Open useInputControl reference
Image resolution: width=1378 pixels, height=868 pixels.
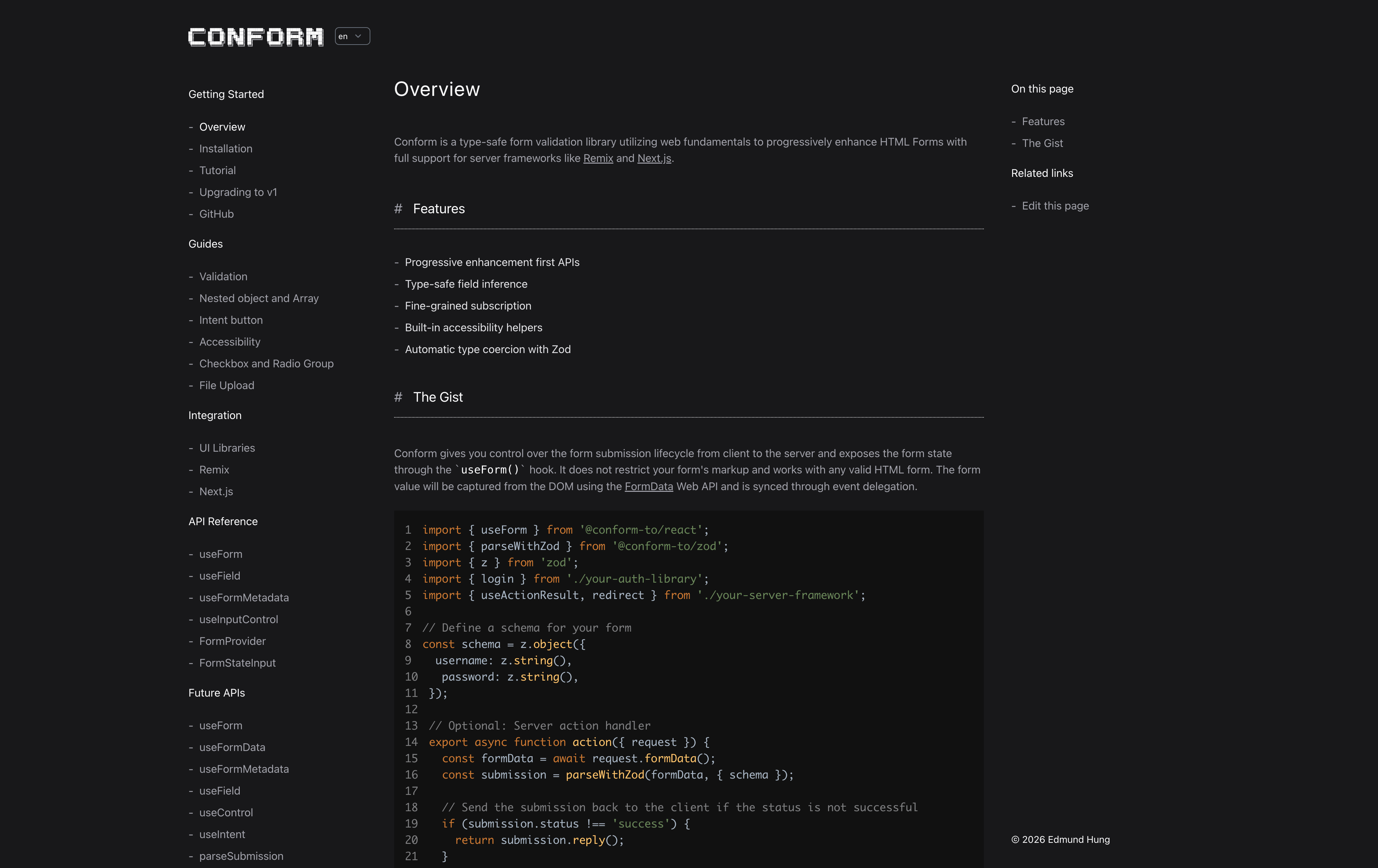pyautogui.click(x=239, y=619)
